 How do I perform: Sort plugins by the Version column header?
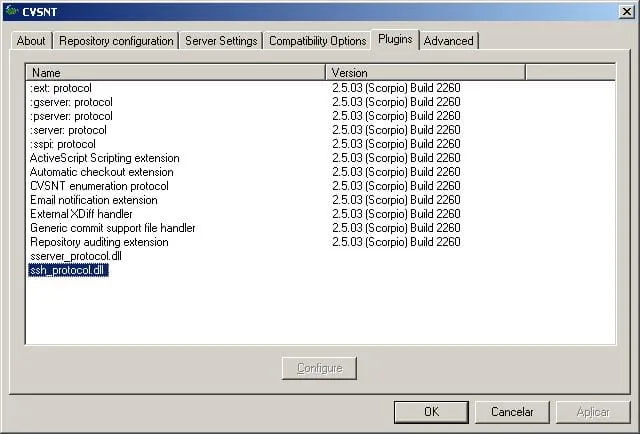click(x=425, y=72)
